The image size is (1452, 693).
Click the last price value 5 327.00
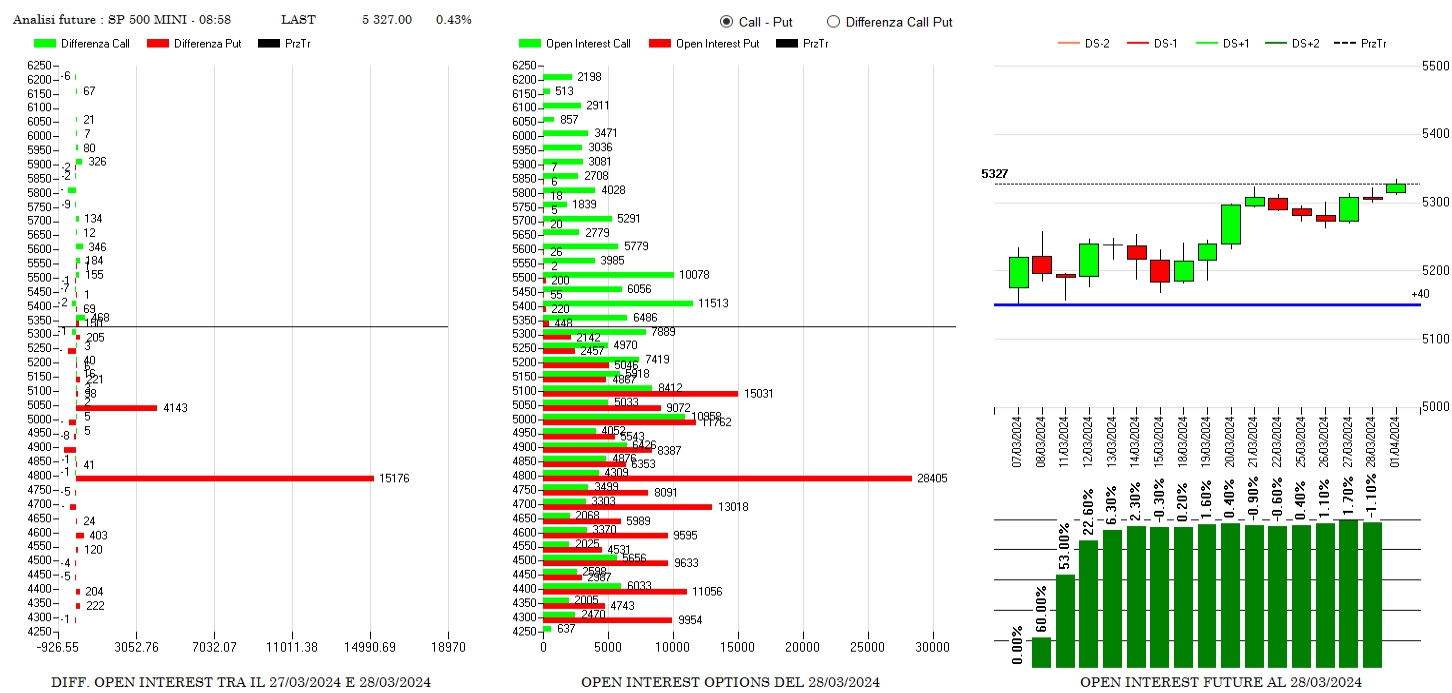point(387,20)
